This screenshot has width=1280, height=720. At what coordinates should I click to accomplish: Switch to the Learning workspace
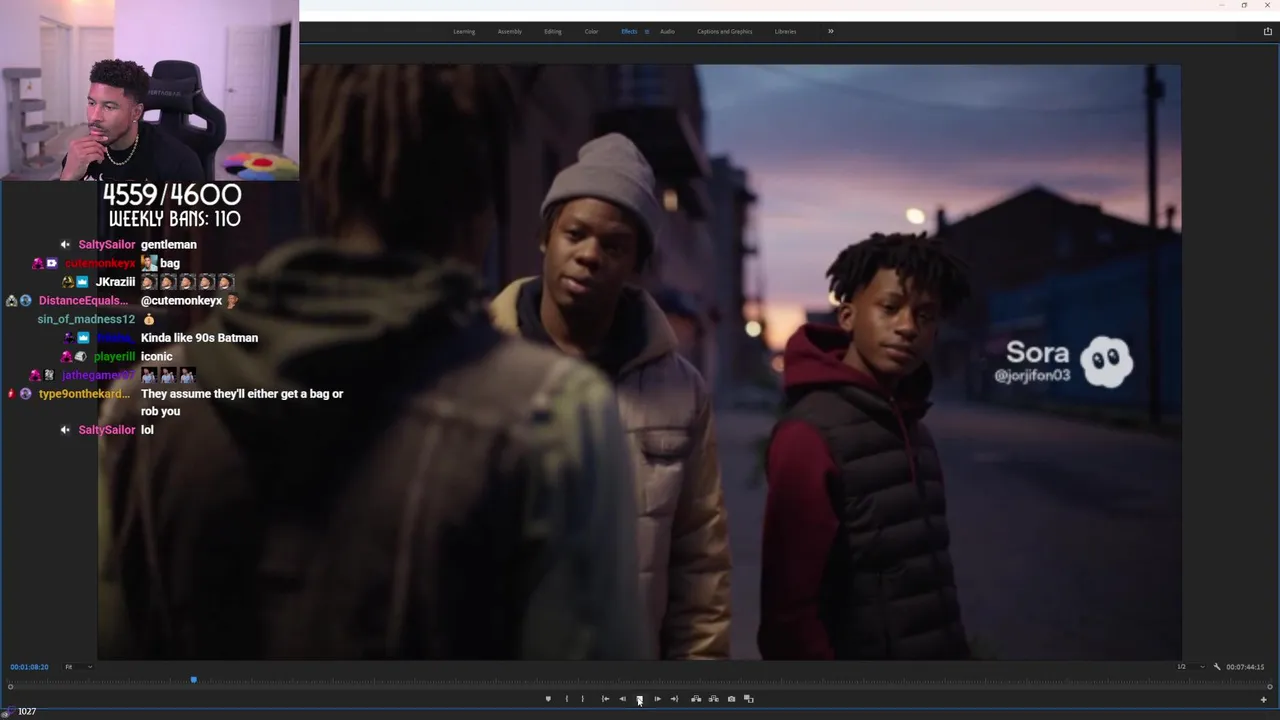pyautogui.click(x=464, y=31)
